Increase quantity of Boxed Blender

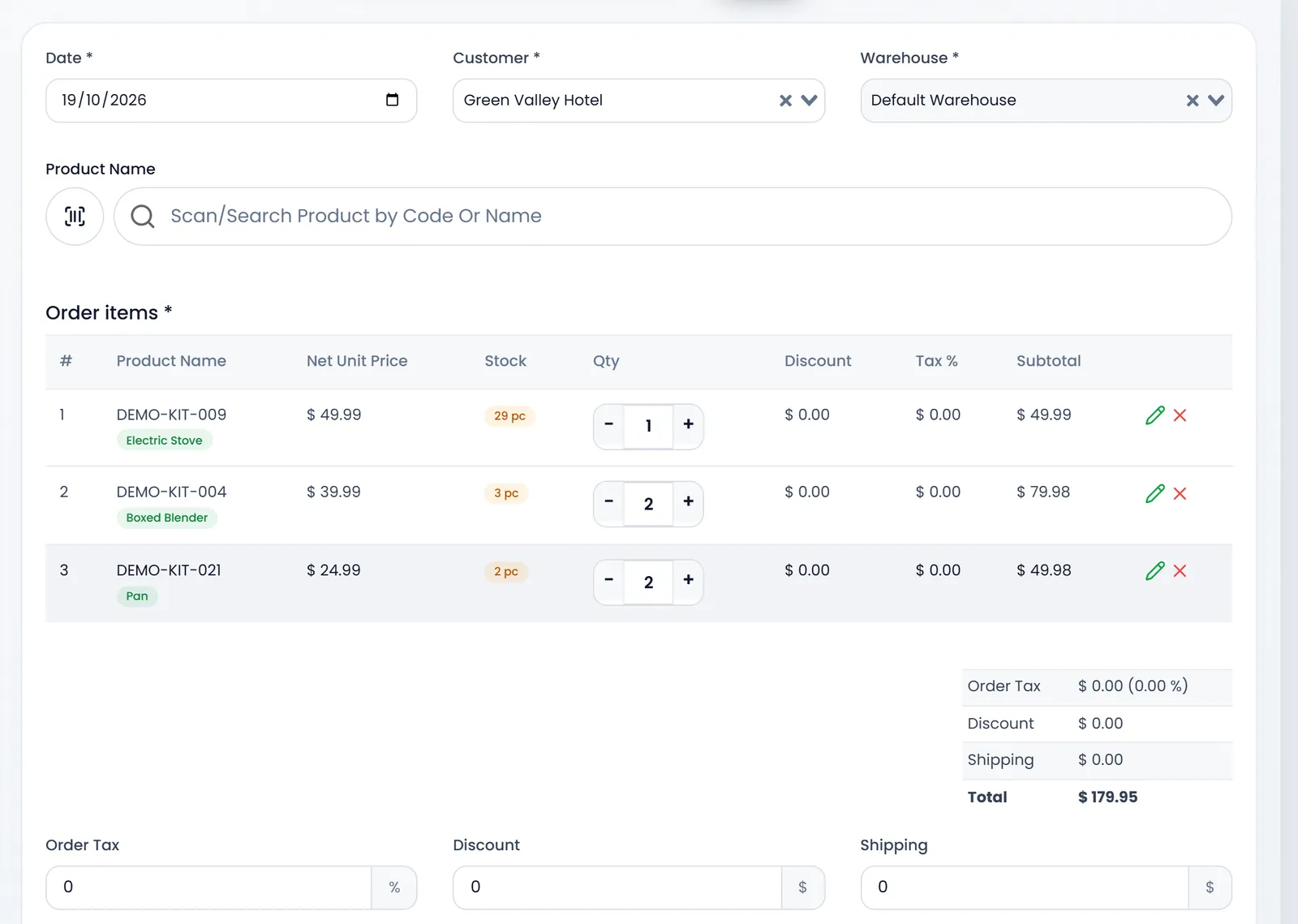tap(689, 502)
